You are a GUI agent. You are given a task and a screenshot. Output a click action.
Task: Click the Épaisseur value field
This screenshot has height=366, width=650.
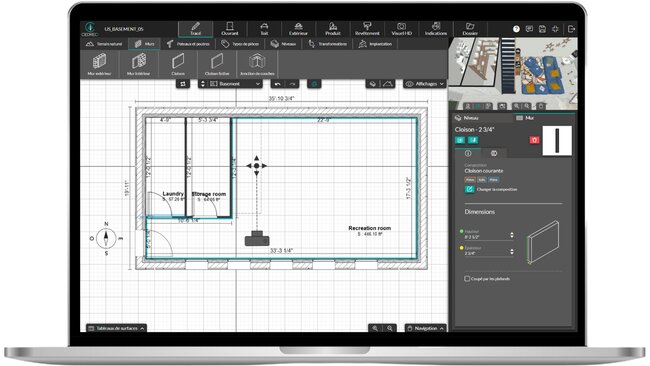[x=486, y=253]
